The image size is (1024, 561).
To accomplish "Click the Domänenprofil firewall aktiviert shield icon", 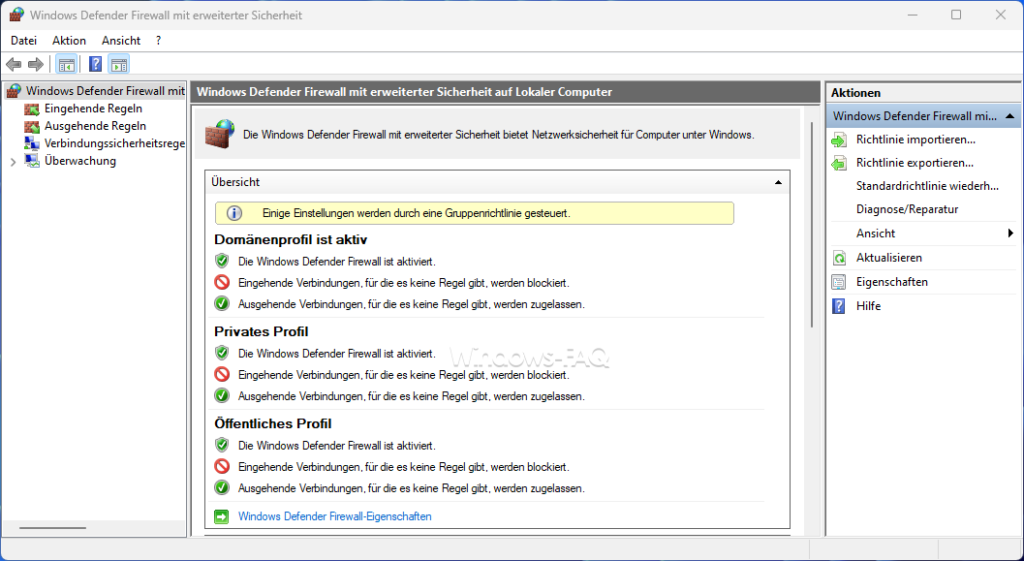I will tap(222, 261).
